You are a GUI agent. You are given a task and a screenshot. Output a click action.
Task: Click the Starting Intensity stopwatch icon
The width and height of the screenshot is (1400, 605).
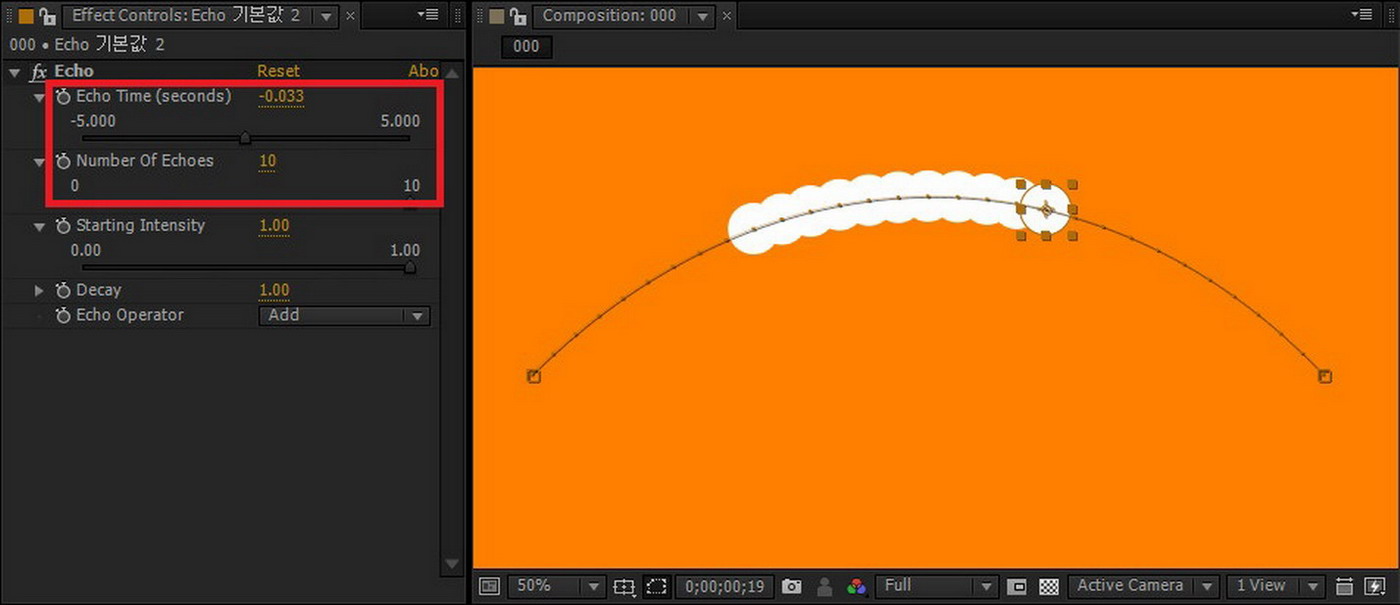[x=64, y=226]
